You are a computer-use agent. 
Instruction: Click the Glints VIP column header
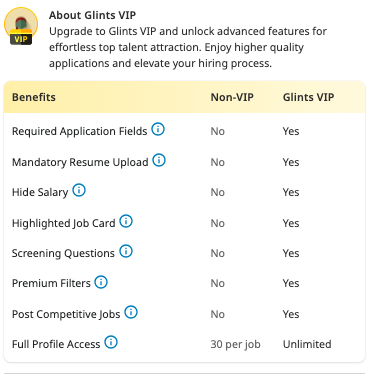coord(308,97)
